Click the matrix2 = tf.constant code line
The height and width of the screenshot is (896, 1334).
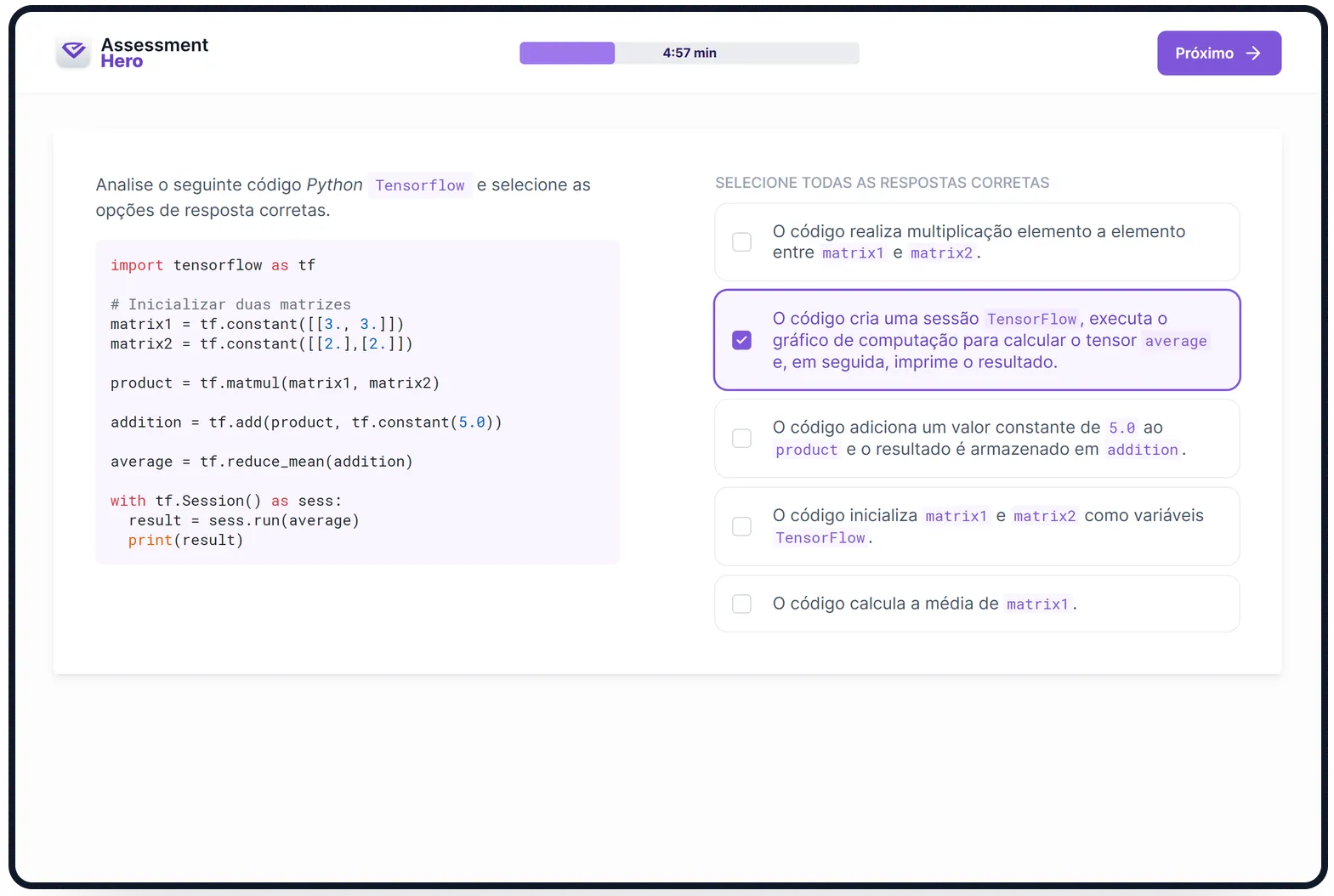point(261,343)
